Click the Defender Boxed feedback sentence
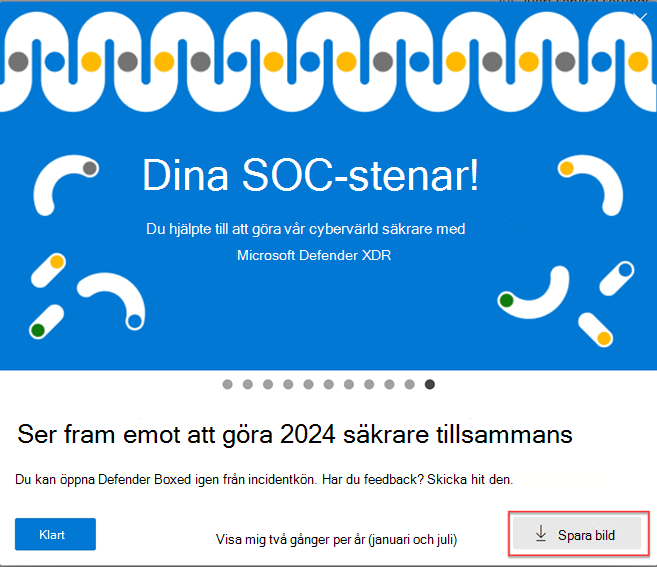 [264, 479]
